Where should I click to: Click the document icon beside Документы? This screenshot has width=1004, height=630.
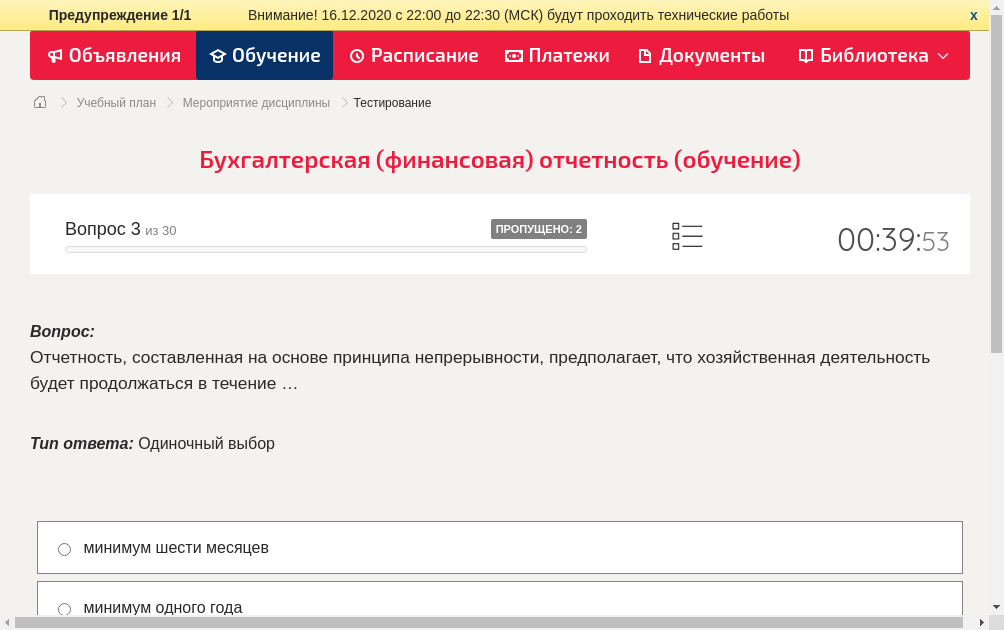pos(645,56)
